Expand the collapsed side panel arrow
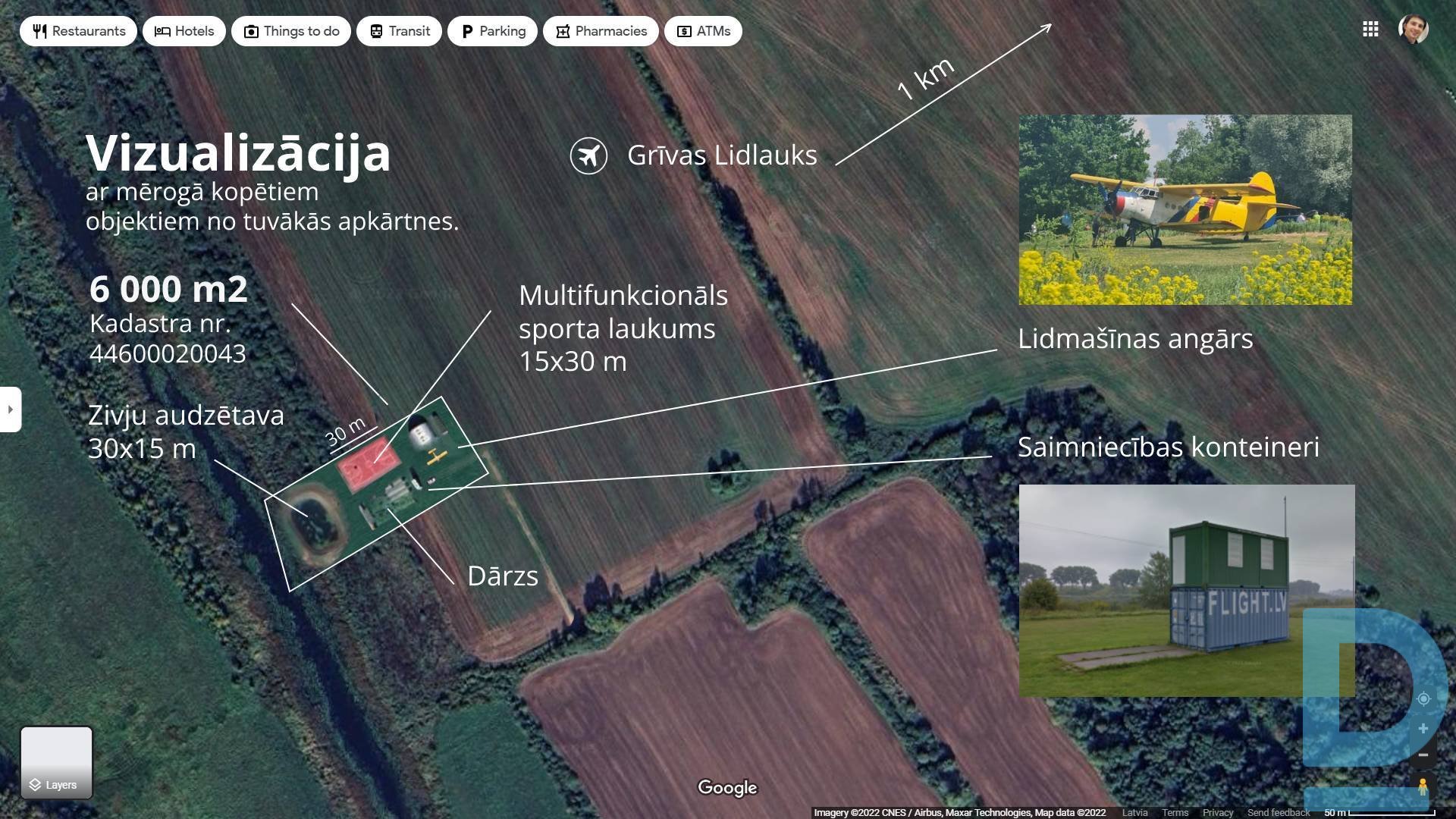This screenshot has width=1456, height=819. click(x=11, y=409)
